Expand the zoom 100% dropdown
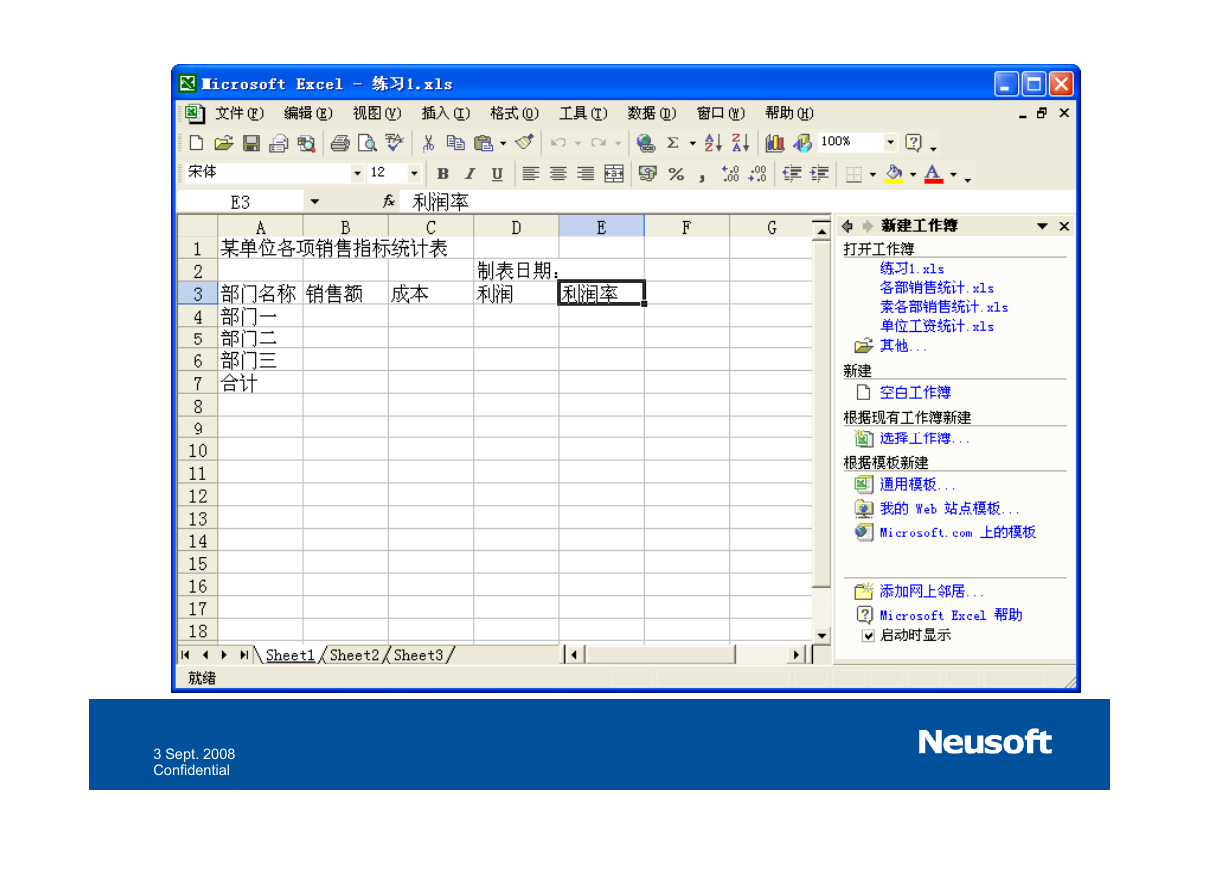Image resolution: width=1228 pixels, height=869 pixels. pyautogui.click(x=891, y=142)
